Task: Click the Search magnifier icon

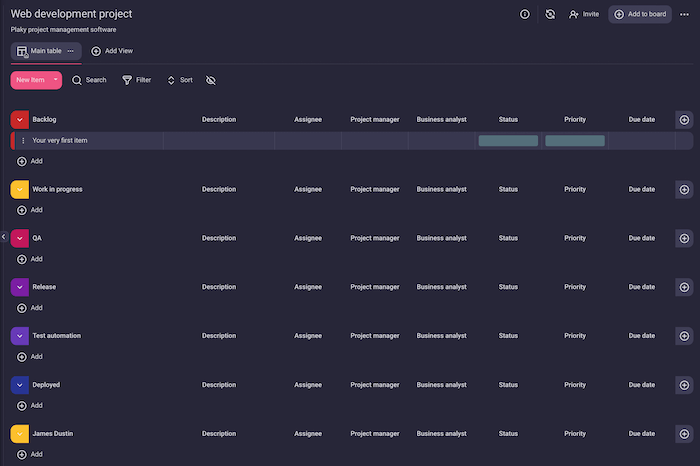Action: coord(77,80)
